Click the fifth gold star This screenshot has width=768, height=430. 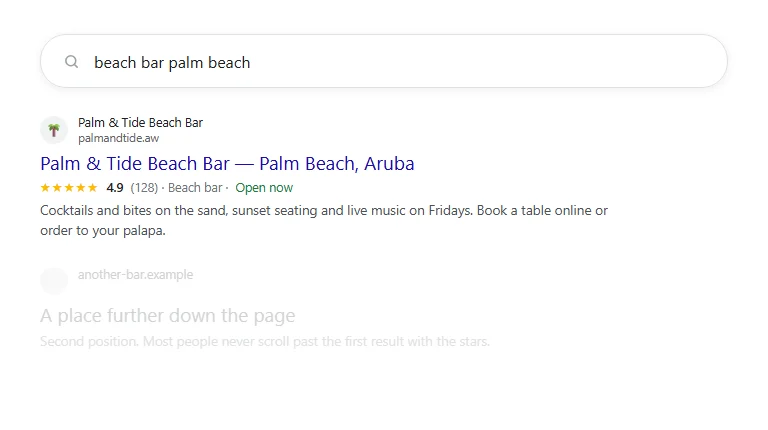[x=92, y=188]
